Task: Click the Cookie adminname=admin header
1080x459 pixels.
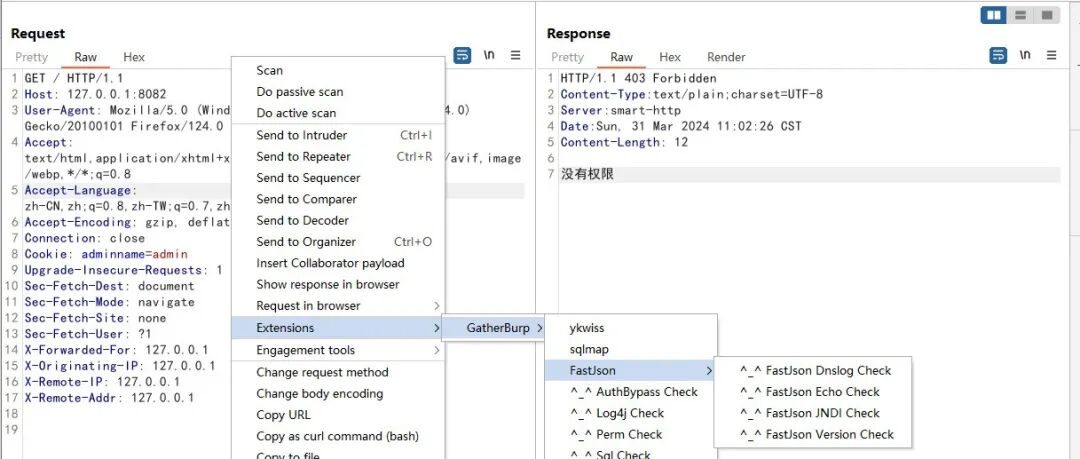Action: pos(106,254)
